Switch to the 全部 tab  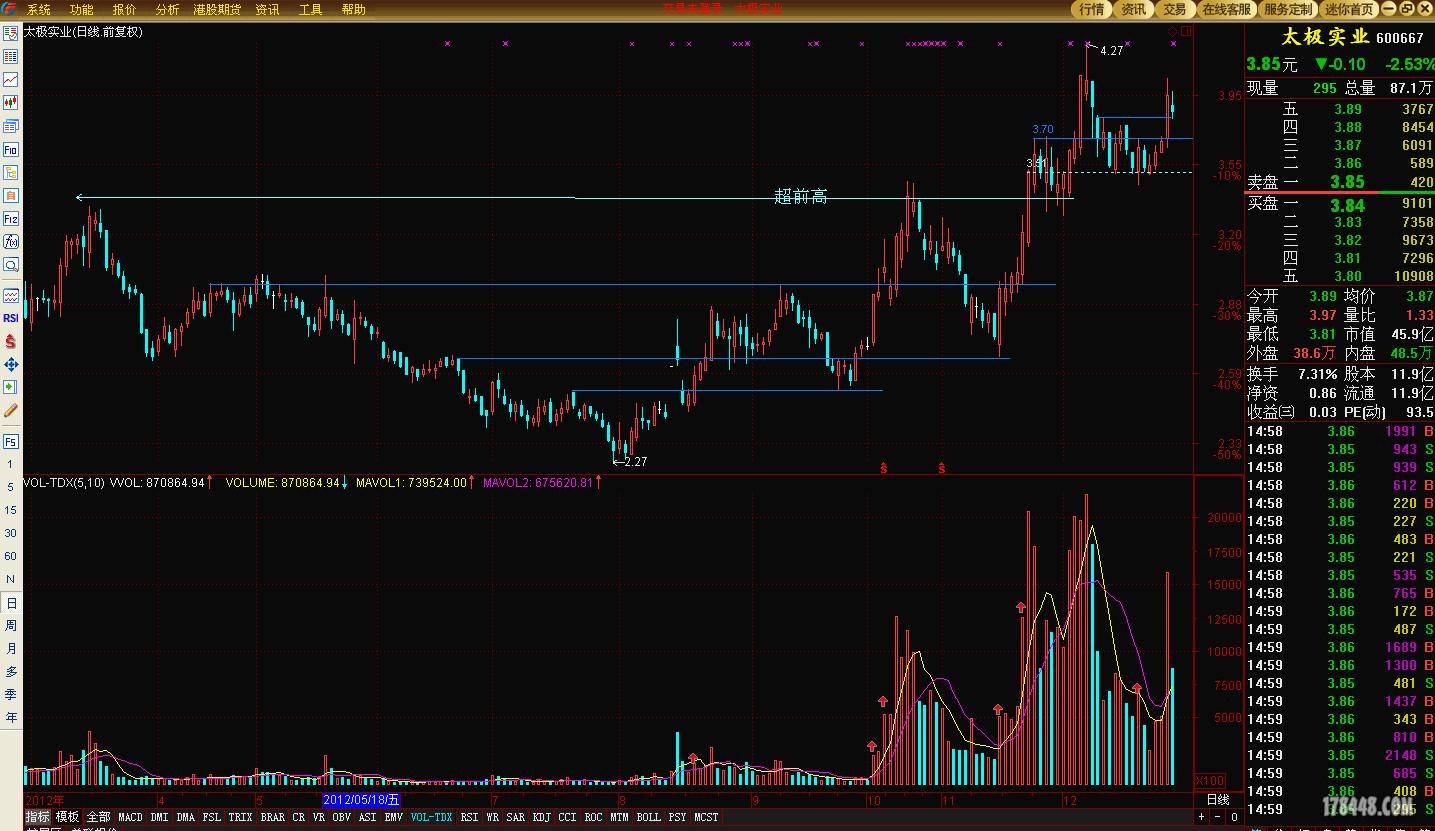point(98,817)
